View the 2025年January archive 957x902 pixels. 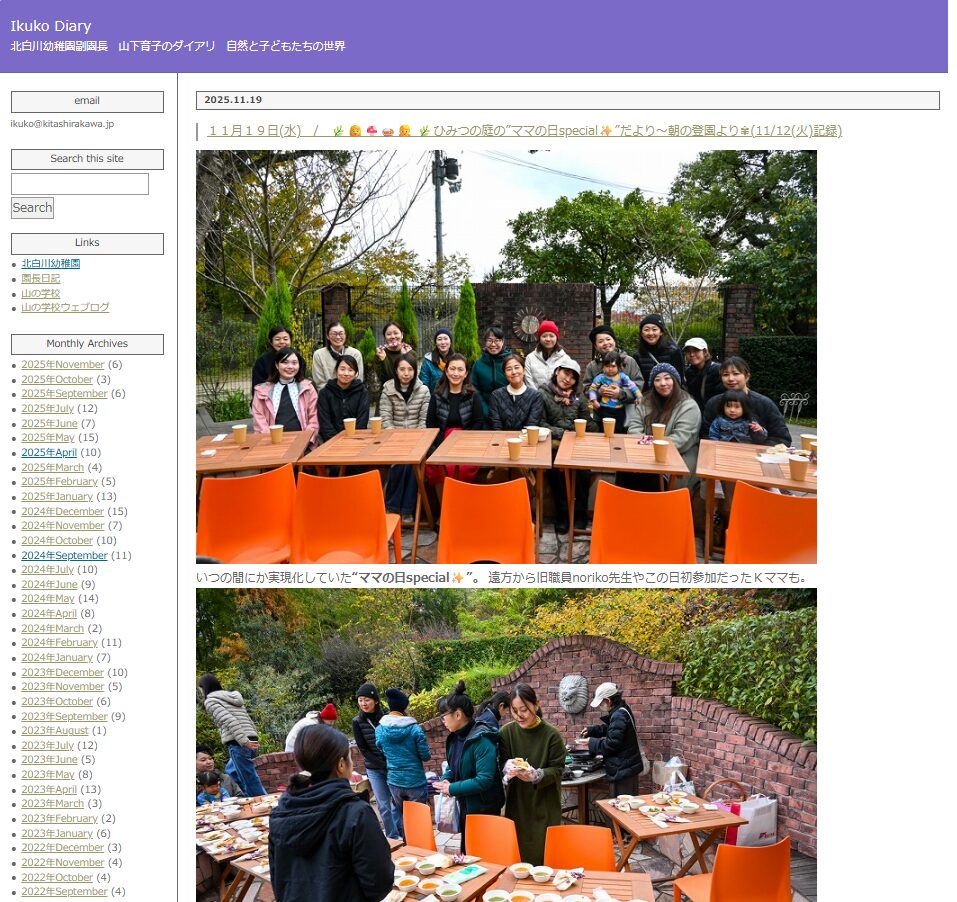pyautogui.click(x=56, y=497)
